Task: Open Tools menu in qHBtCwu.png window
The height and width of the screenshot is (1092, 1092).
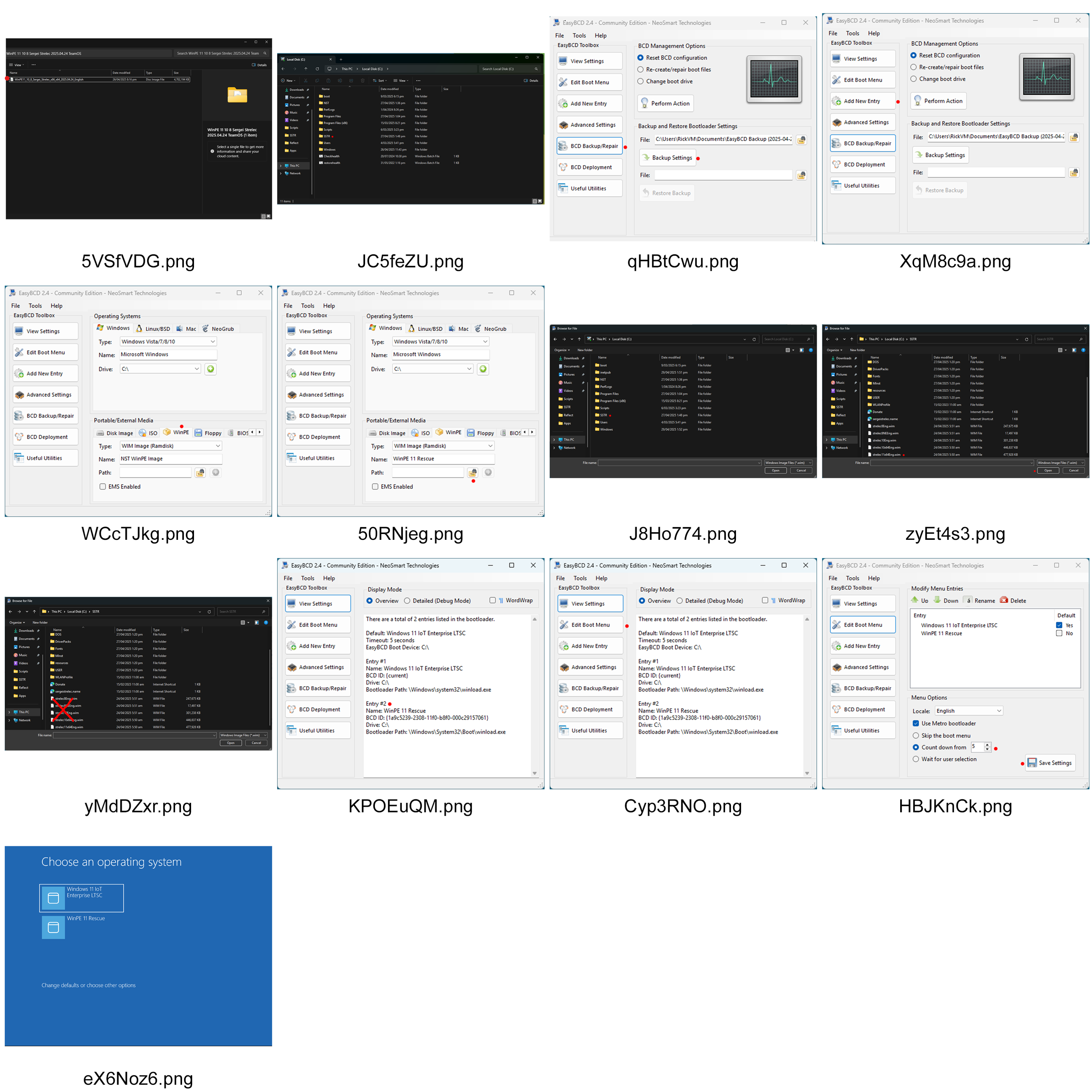Action: tap(579, 36)
